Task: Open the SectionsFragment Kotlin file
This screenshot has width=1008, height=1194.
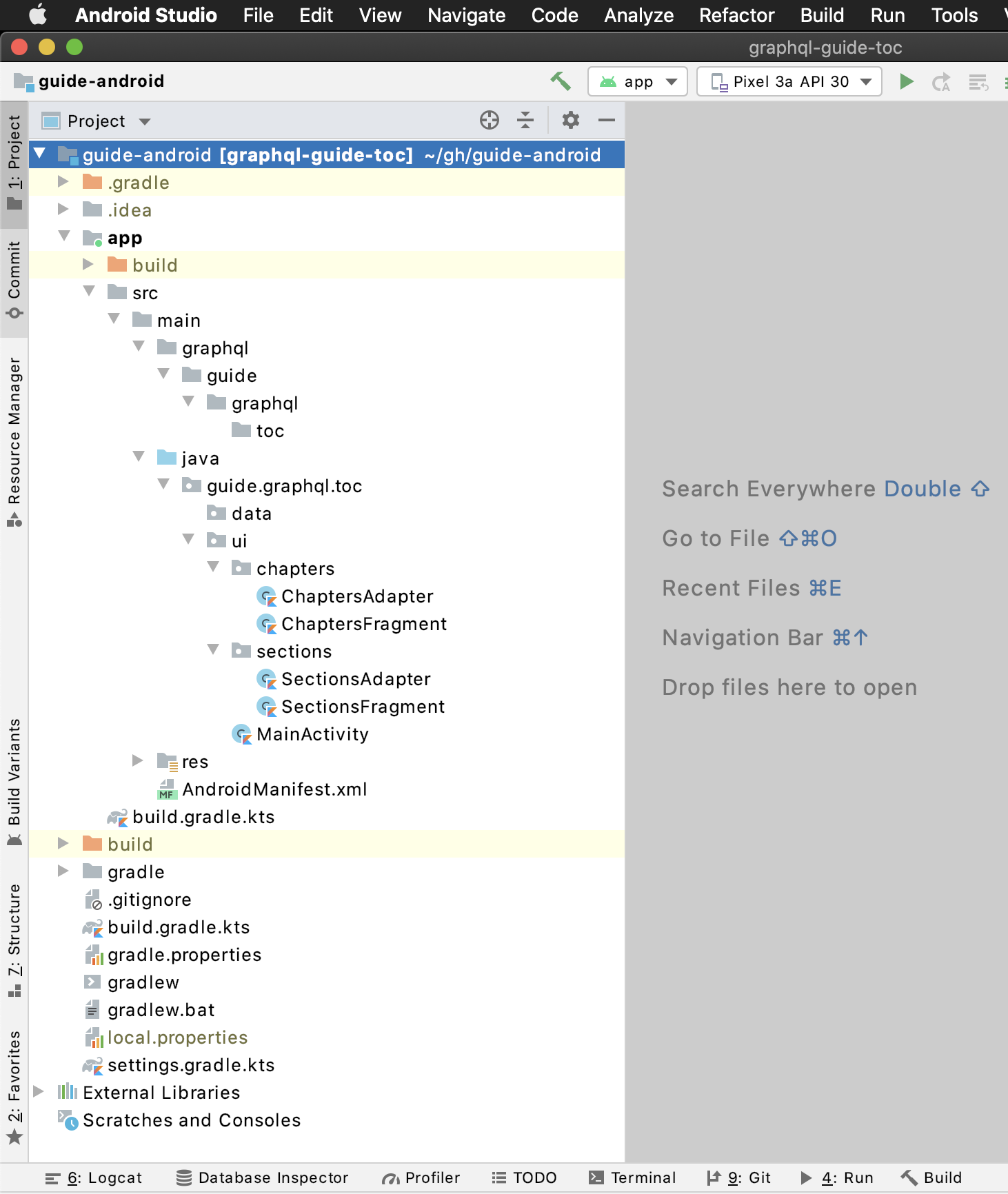Action: (350, 707)
